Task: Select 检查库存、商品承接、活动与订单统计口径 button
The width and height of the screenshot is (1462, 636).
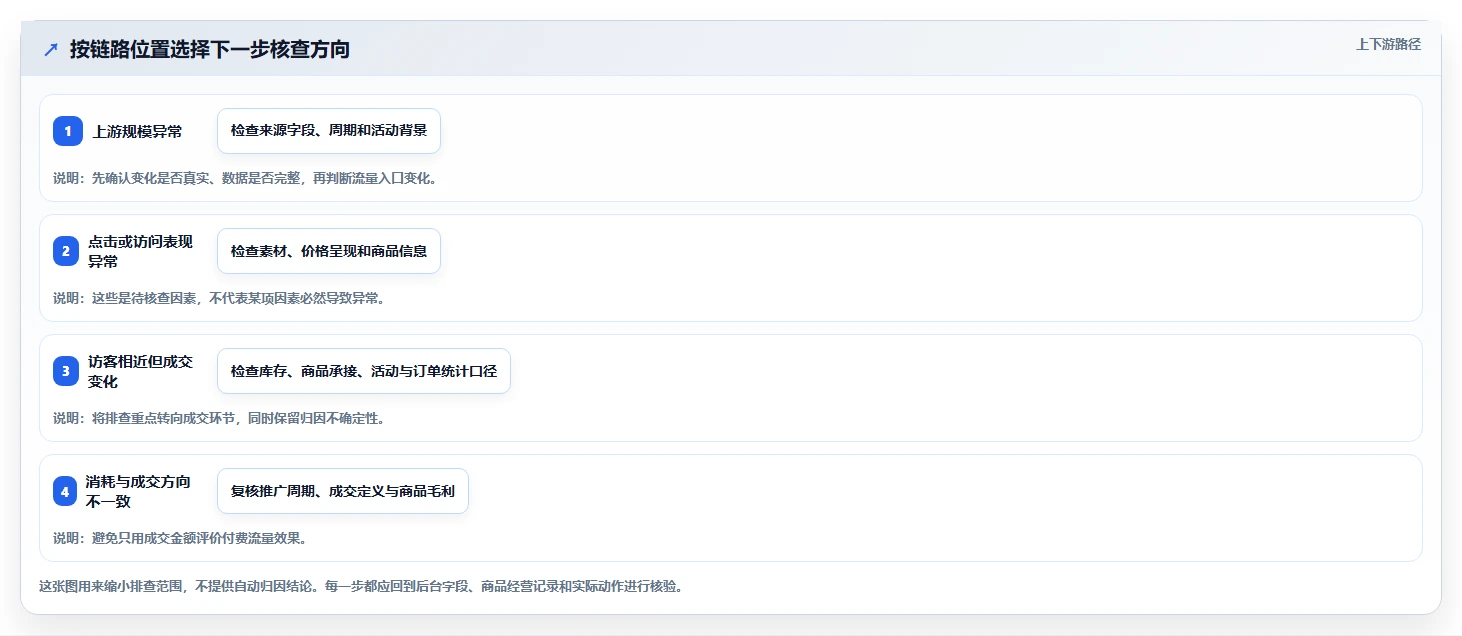Action: click(364, 371)
